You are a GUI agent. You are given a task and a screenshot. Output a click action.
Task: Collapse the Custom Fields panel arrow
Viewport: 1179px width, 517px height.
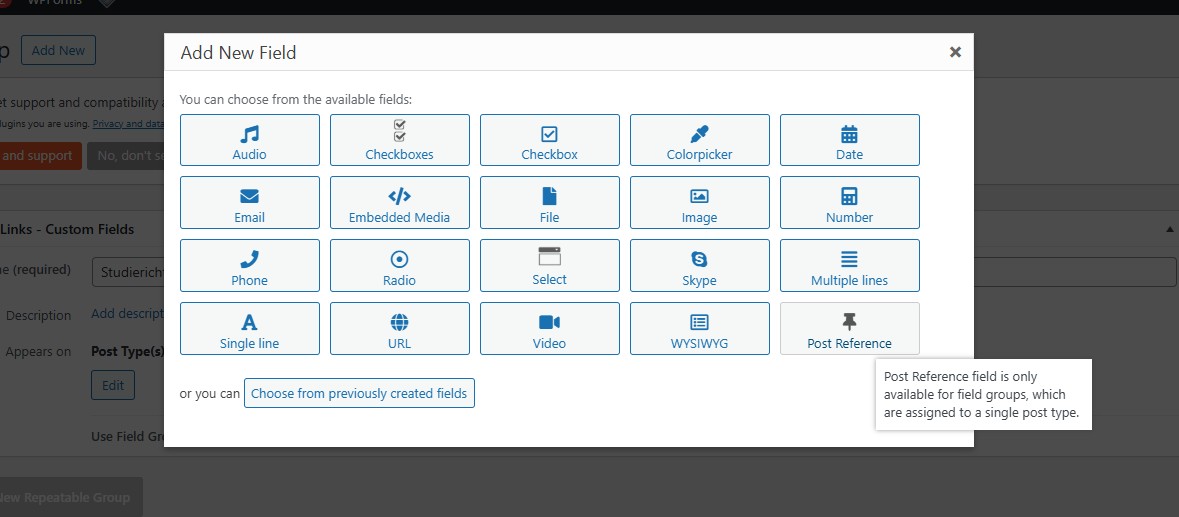[1170, 229]
